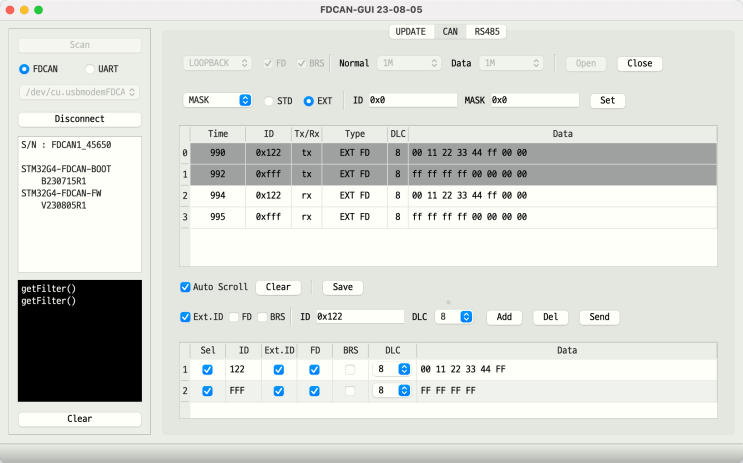Click the Close port button
This screenshot has height=463, width=743.
[x=640, y=64]
